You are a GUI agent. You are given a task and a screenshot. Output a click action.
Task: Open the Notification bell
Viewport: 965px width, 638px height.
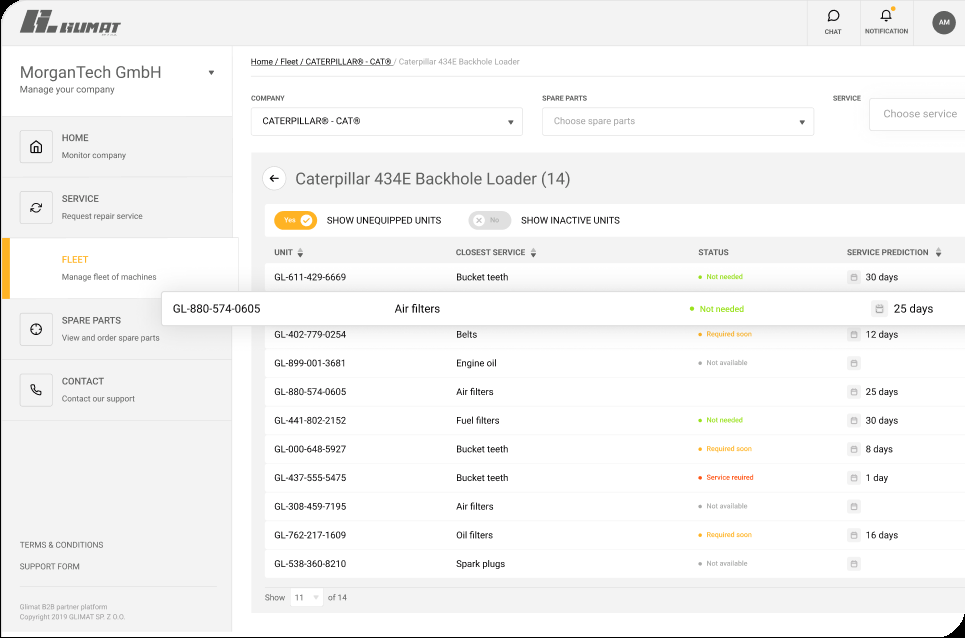coord(886,22)
